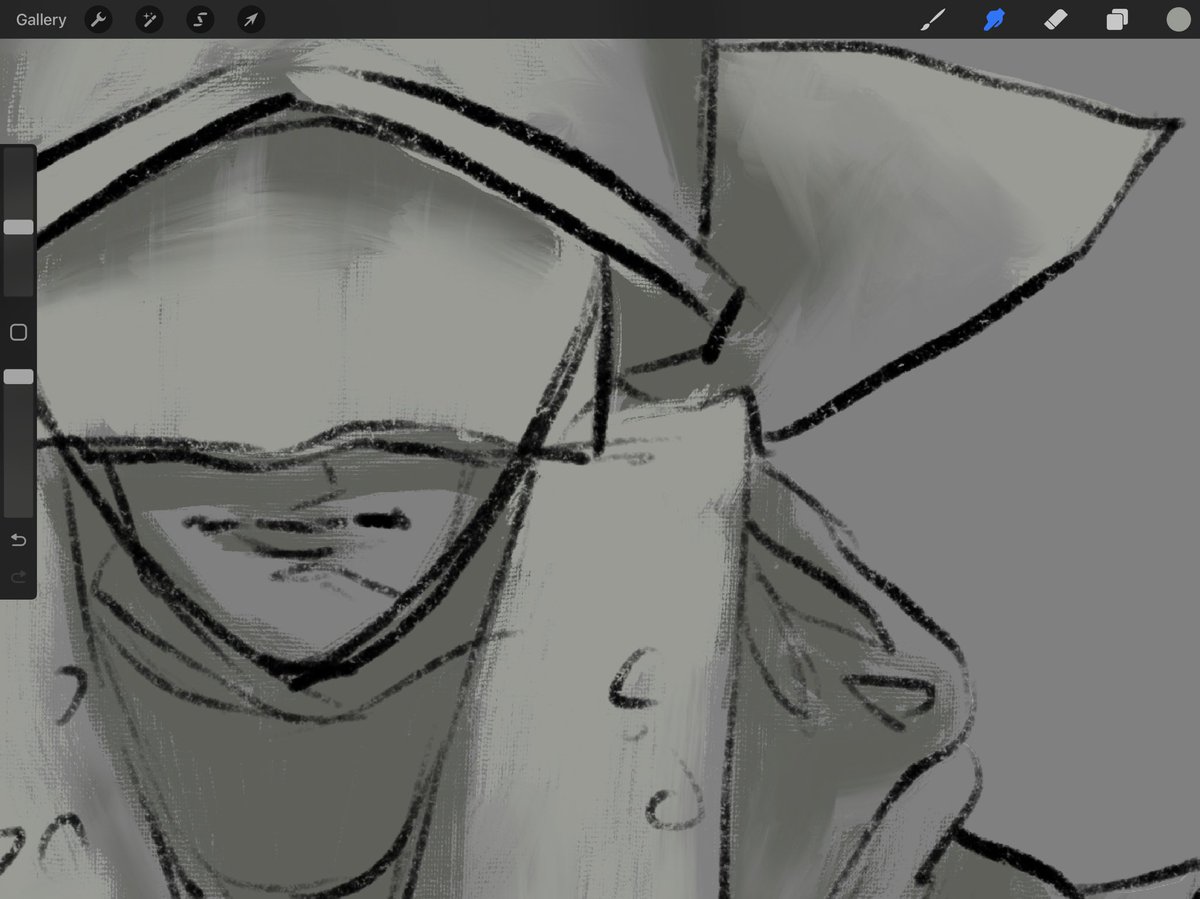Undo the last stroke

click(x=18, y=541)
